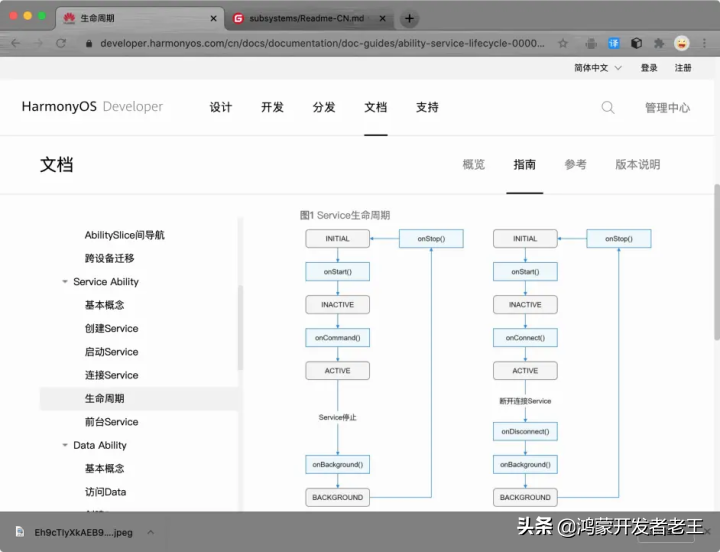
Task: Open 跨设备迁移 in the sidebar
Action: (x=109, y=259)
